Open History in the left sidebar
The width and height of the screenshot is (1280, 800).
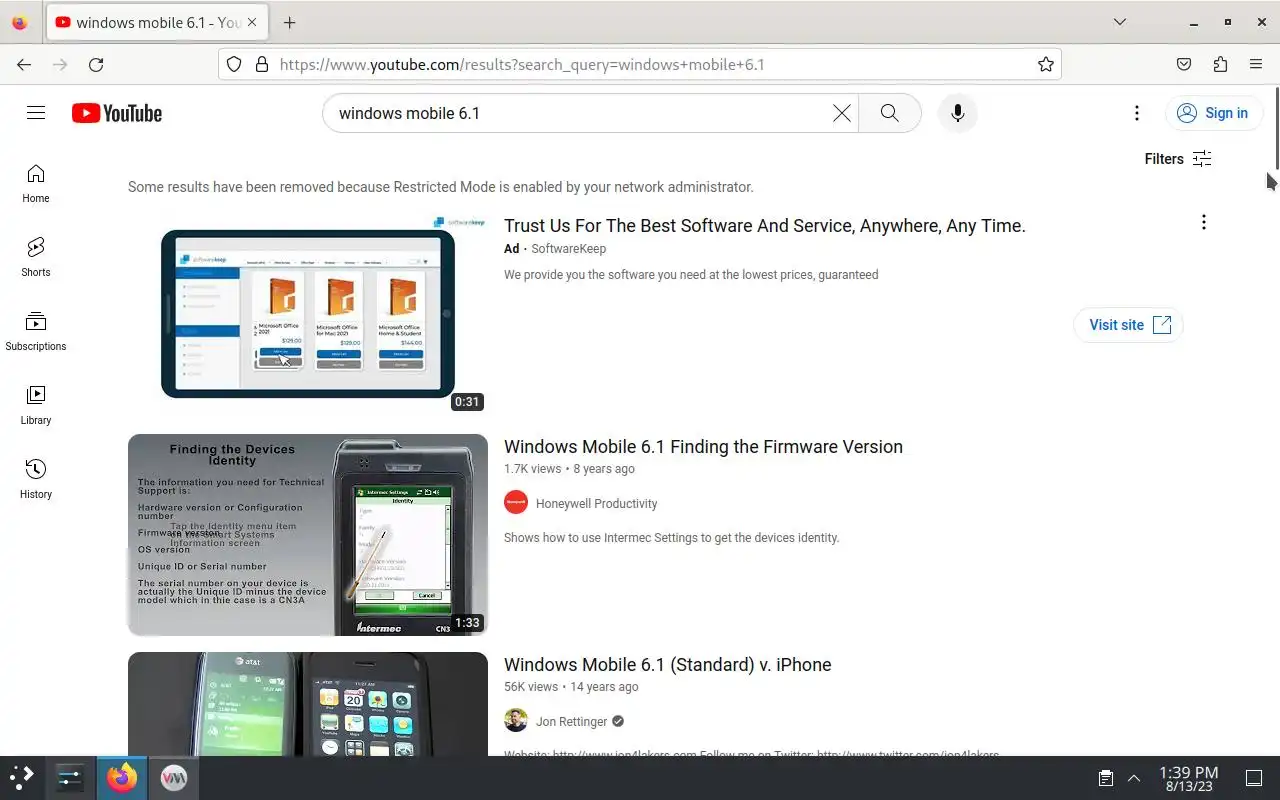36,480
